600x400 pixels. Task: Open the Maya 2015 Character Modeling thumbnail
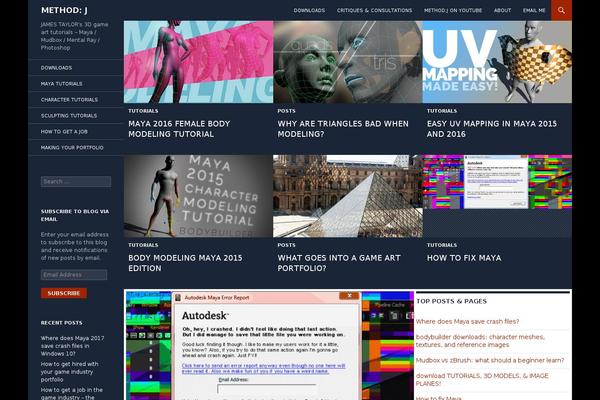point(198,196)
